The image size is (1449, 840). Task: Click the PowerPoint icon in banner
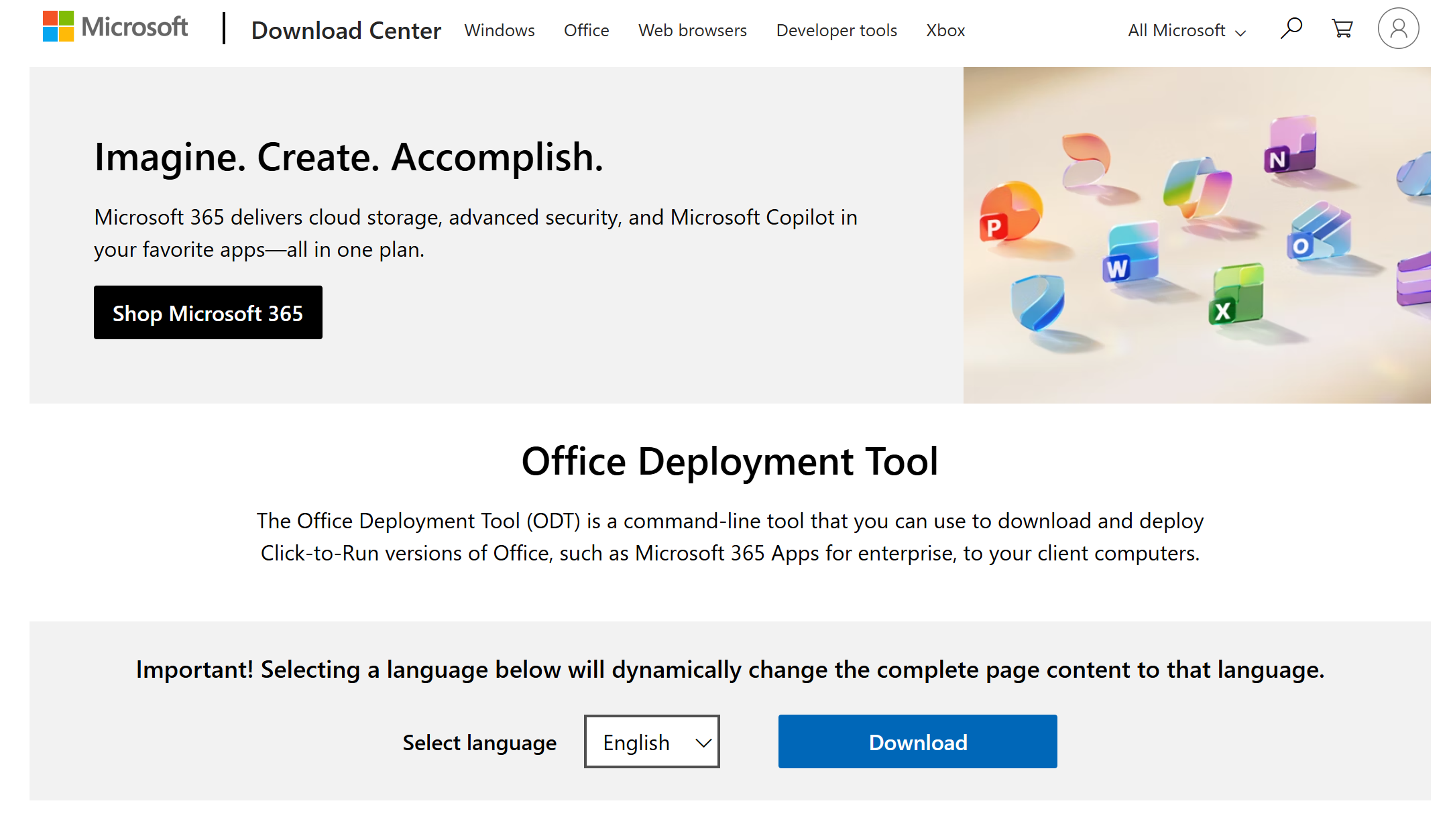pyautogui.click(x=1010, y=213)
